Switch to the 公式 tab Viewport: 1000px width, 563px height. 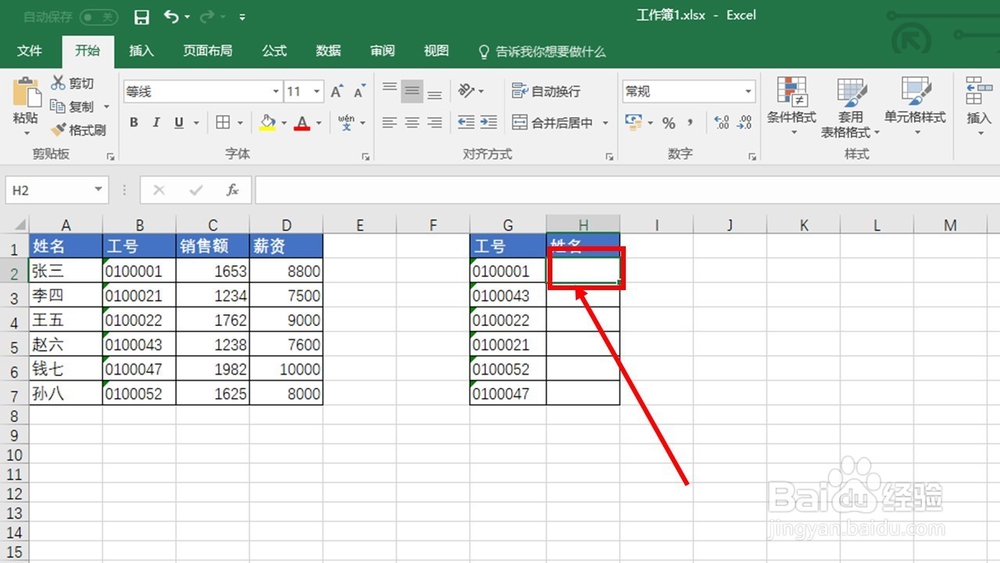(x=274, y=51)
